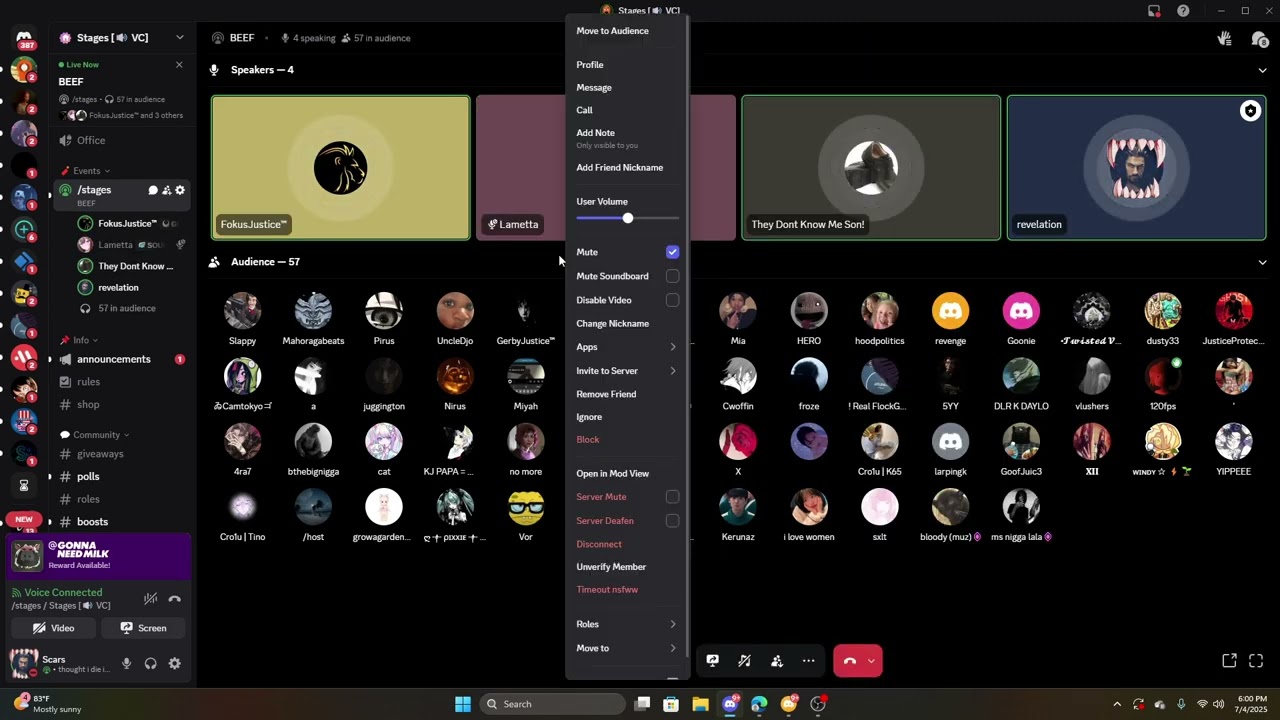Click the Video button

click(54, 628)
